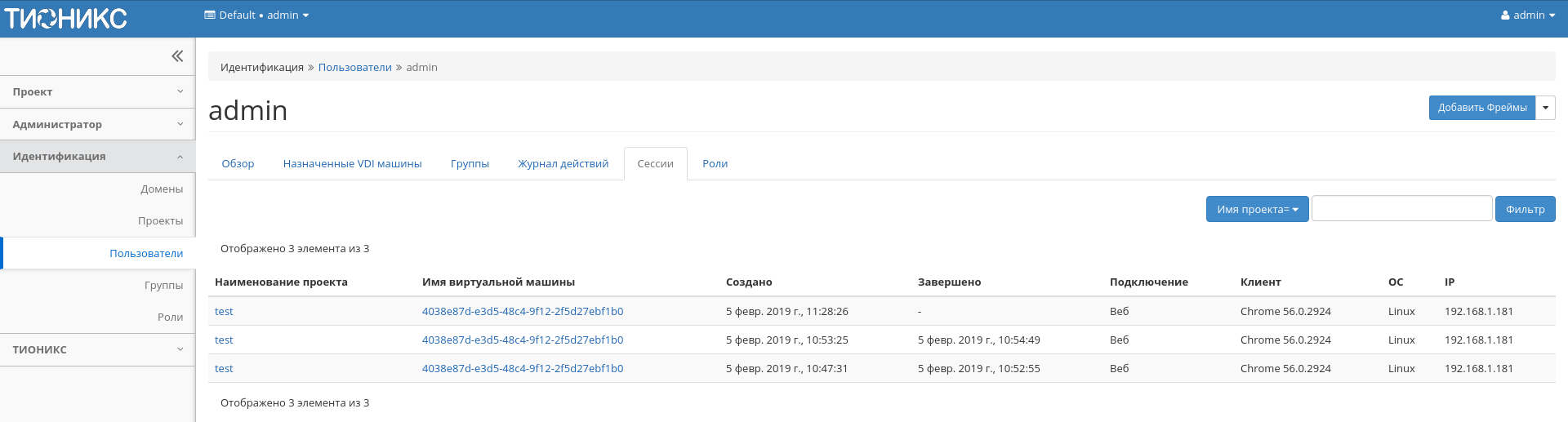Open Пользователи breadcrumb link
Image resolution: width=1568 pixels, height=422 pixels.
pyautogui.click(x=354, y=68)
